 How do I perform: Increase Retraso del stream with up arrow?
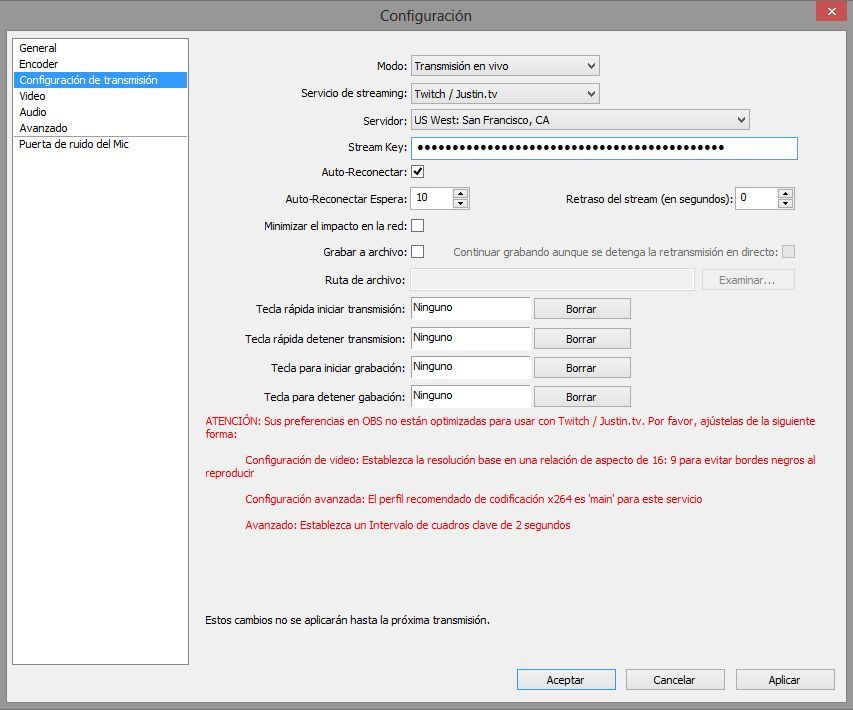tap(786, 193)
